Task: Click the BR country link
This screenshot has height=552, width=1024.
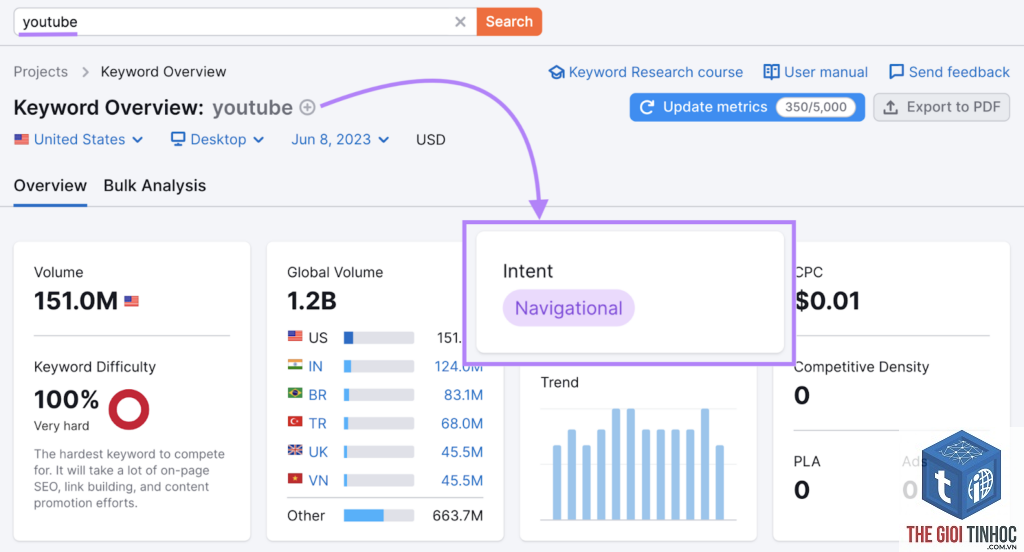Action: [x=317, y=395]
